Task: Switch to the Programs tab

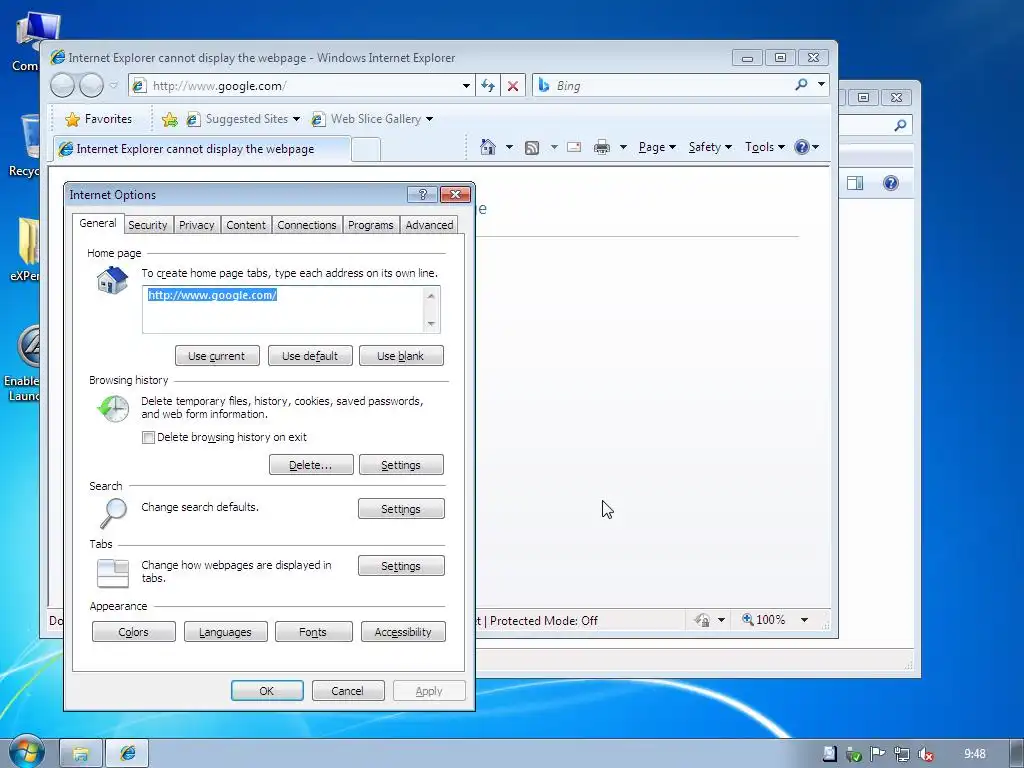Action: coord(370,225)
